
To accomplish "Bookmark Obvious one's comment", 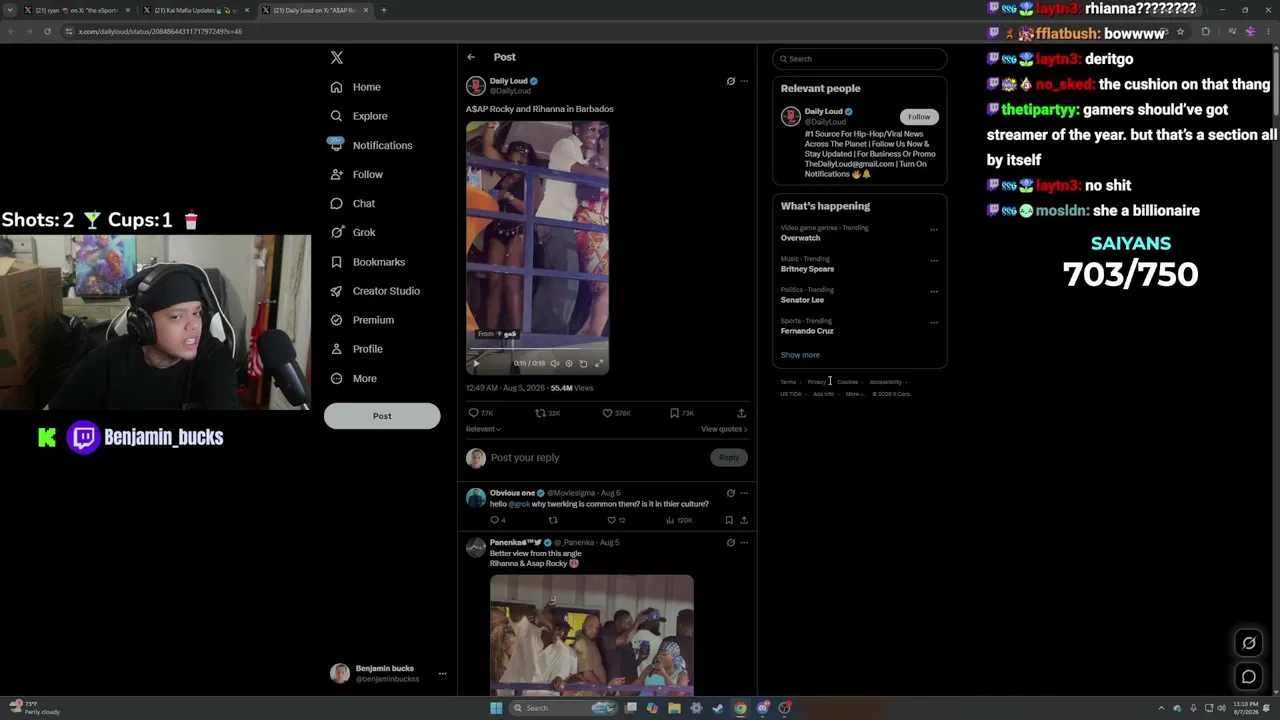I will [x=729, y=520].
